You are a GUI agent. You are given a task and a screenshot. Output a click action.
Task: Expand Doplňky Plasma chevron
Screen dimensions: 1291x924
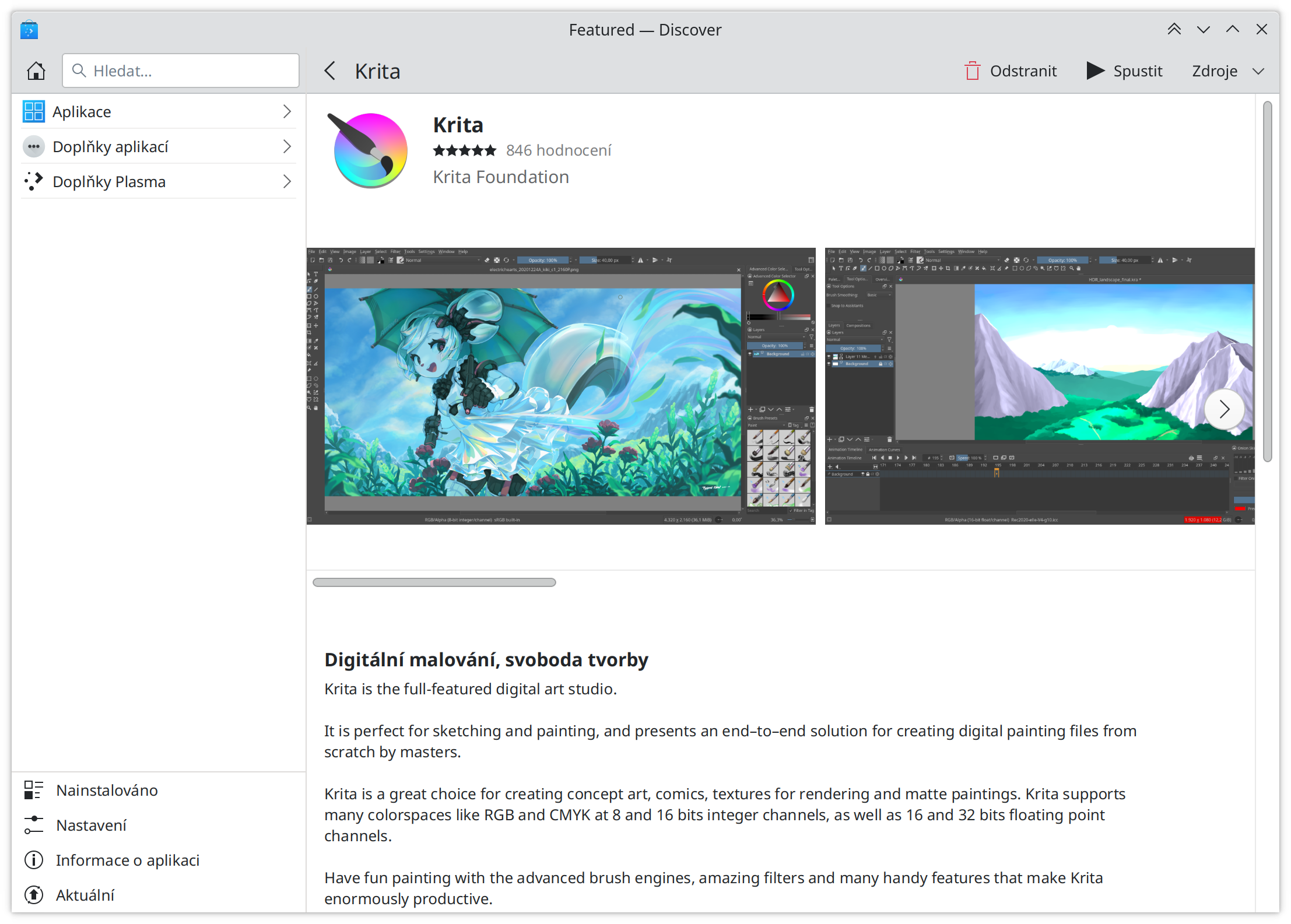coord(286,181)
